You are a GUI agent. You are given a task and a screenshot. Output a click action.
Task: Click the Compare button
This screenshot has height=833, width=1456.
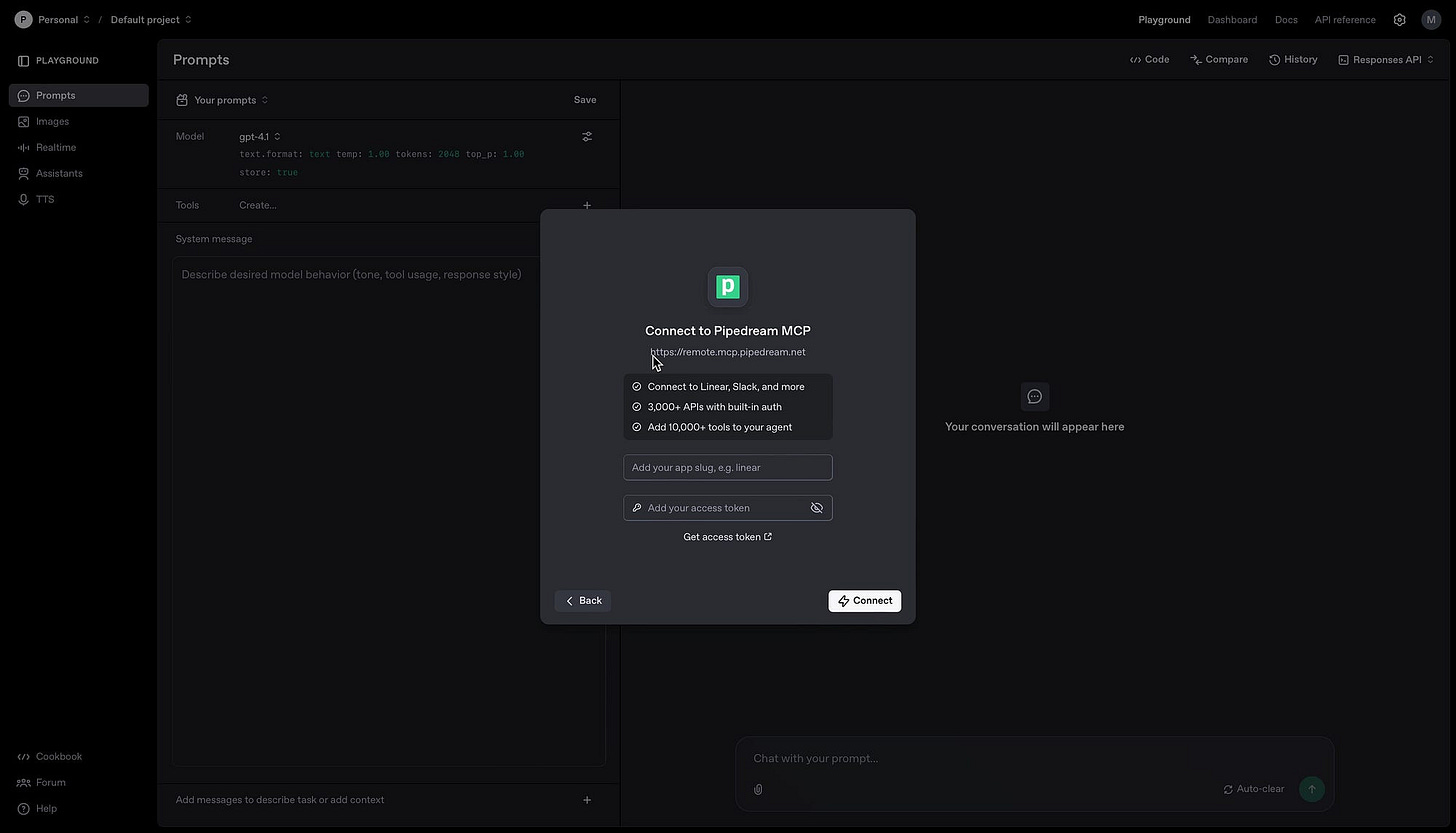tap(1219, 60)
